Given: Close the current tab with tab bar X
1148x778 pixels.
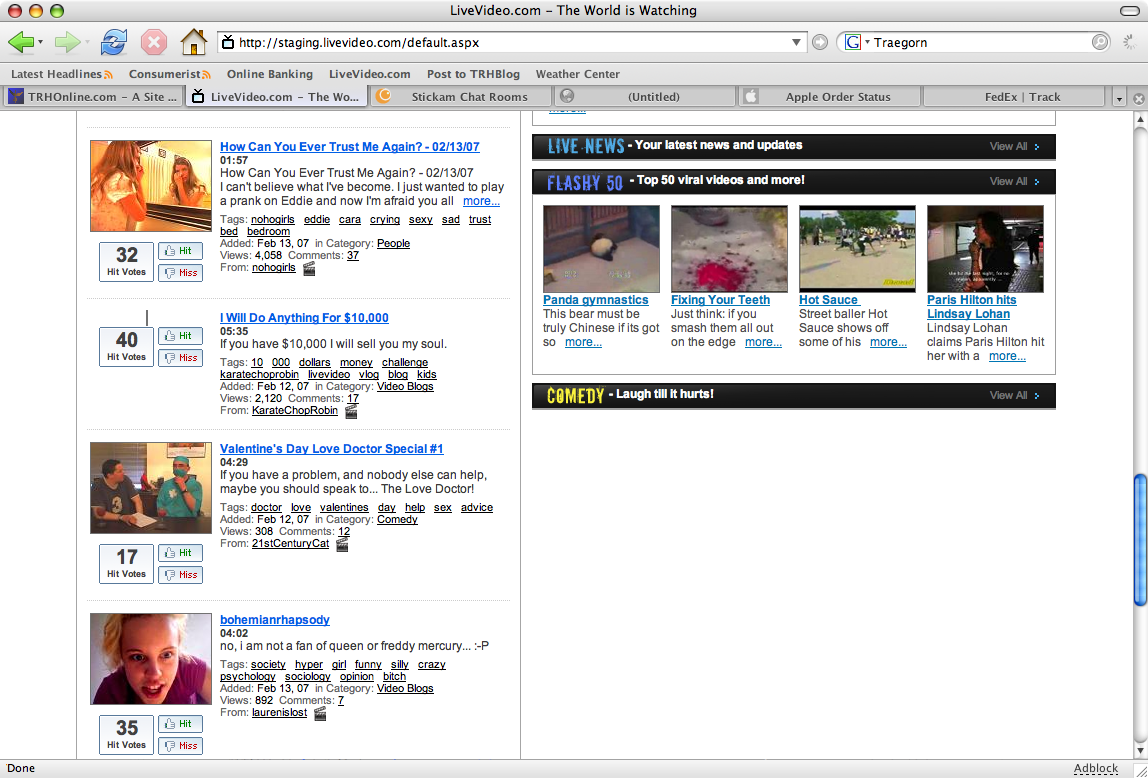Looking at the screenshot, I should tap(1138, 98).
